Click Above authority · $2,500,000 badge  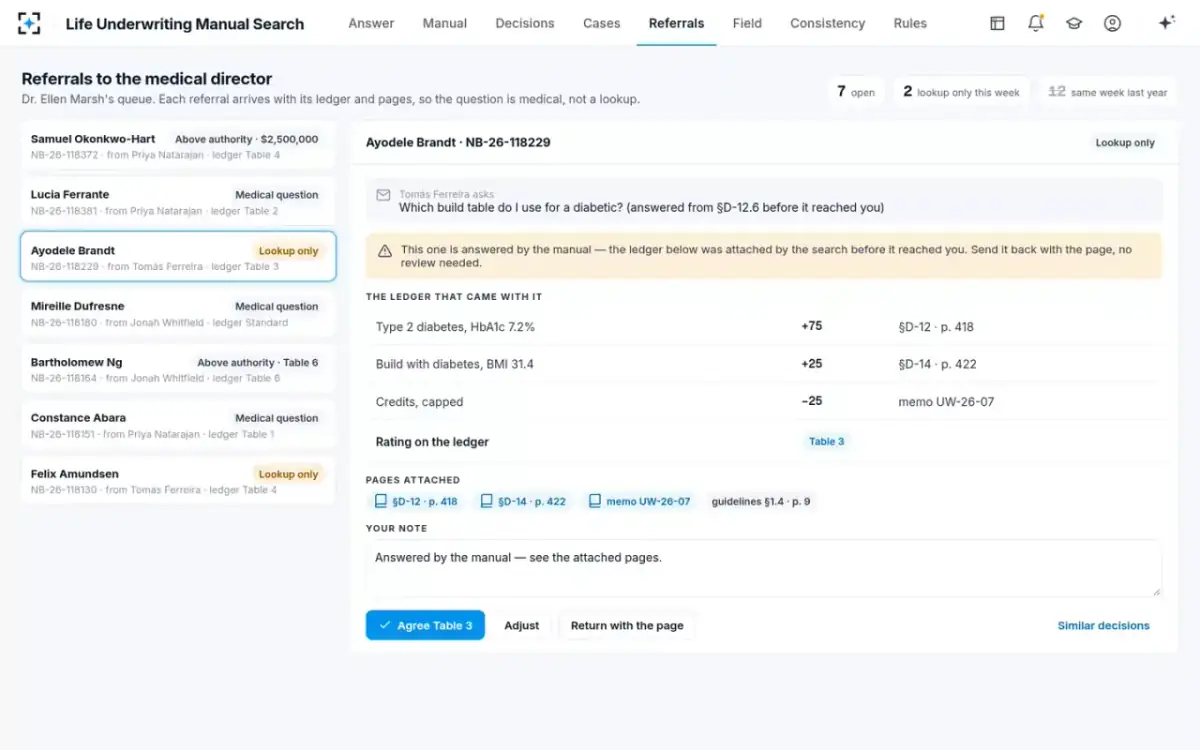pyautogui.click(x=246, y=139)
